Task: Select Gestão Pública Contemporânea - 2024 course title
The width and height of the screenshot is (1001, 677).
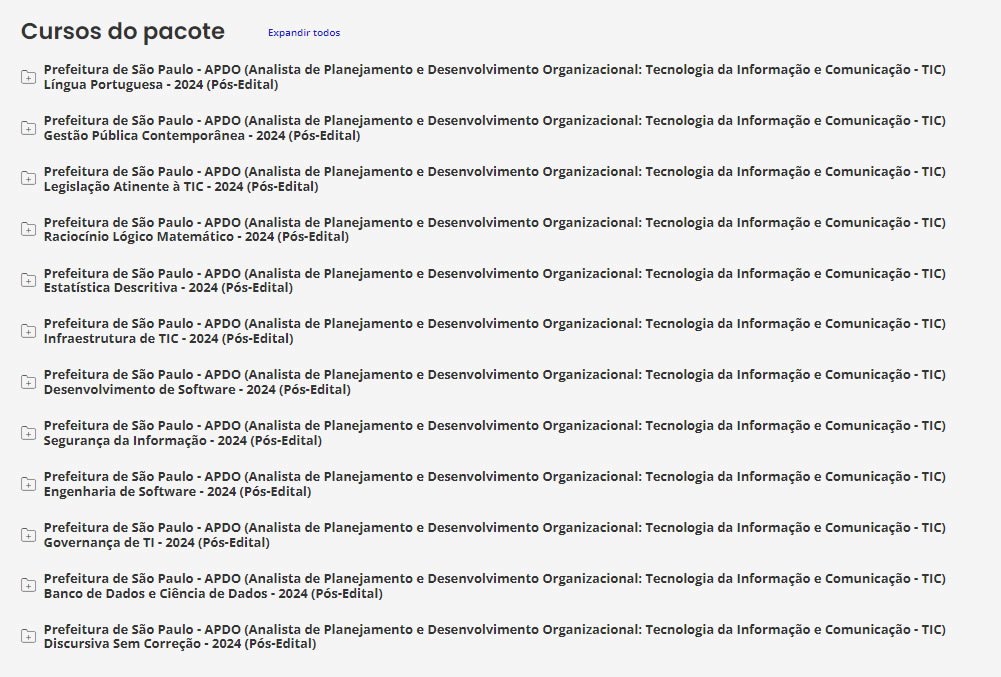Action: [202, 136]
